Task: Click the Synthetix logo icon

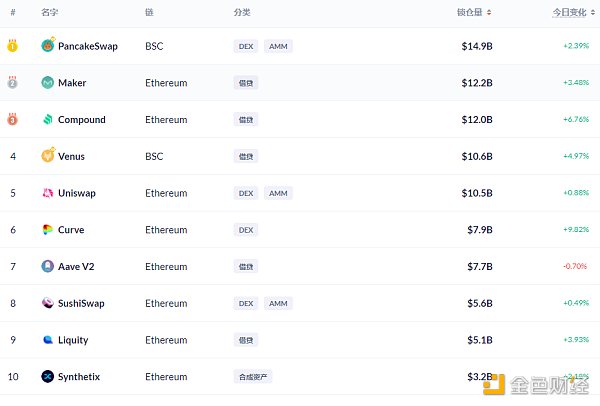Action: coord(48,377)
